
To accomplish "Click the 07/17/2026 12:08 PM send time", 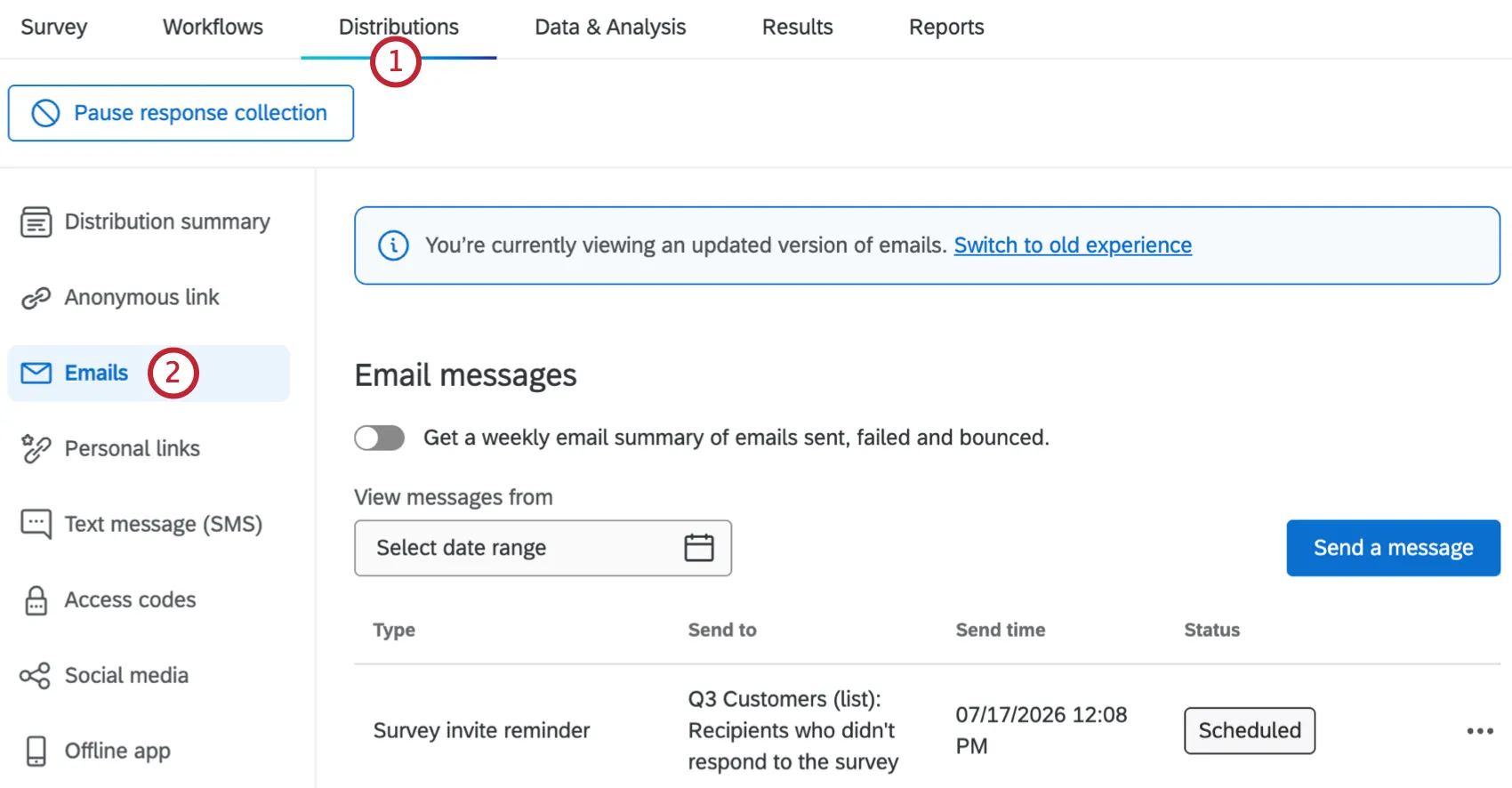I will pos(1042,731).
